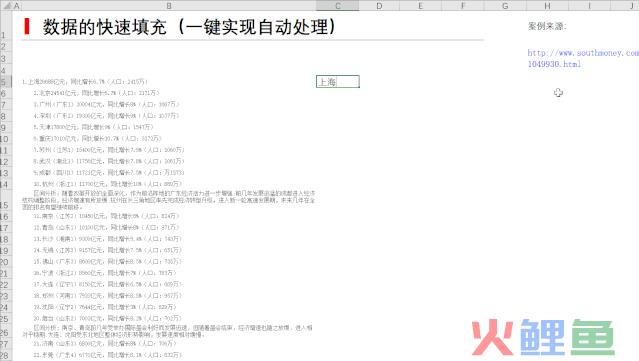Click column G header
Screen dimensions: 639x361
pyautogui.click(x=505, y=6)
